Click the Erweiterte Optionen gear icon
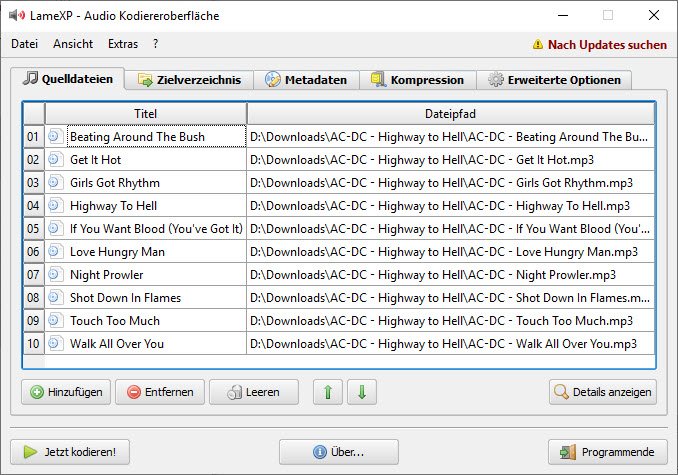The height and width of the screenshot is (475, 678). point(496,80)
